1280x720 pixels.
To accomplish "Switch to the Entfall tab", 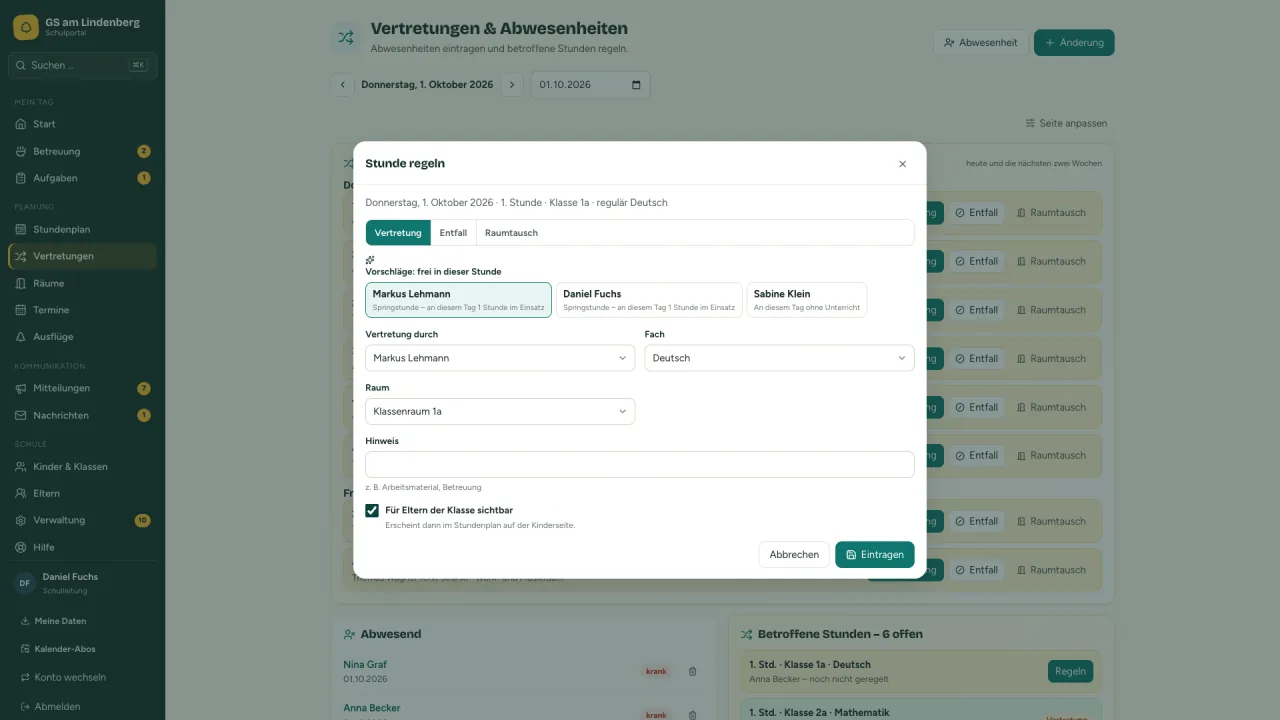I will (453, 233).
